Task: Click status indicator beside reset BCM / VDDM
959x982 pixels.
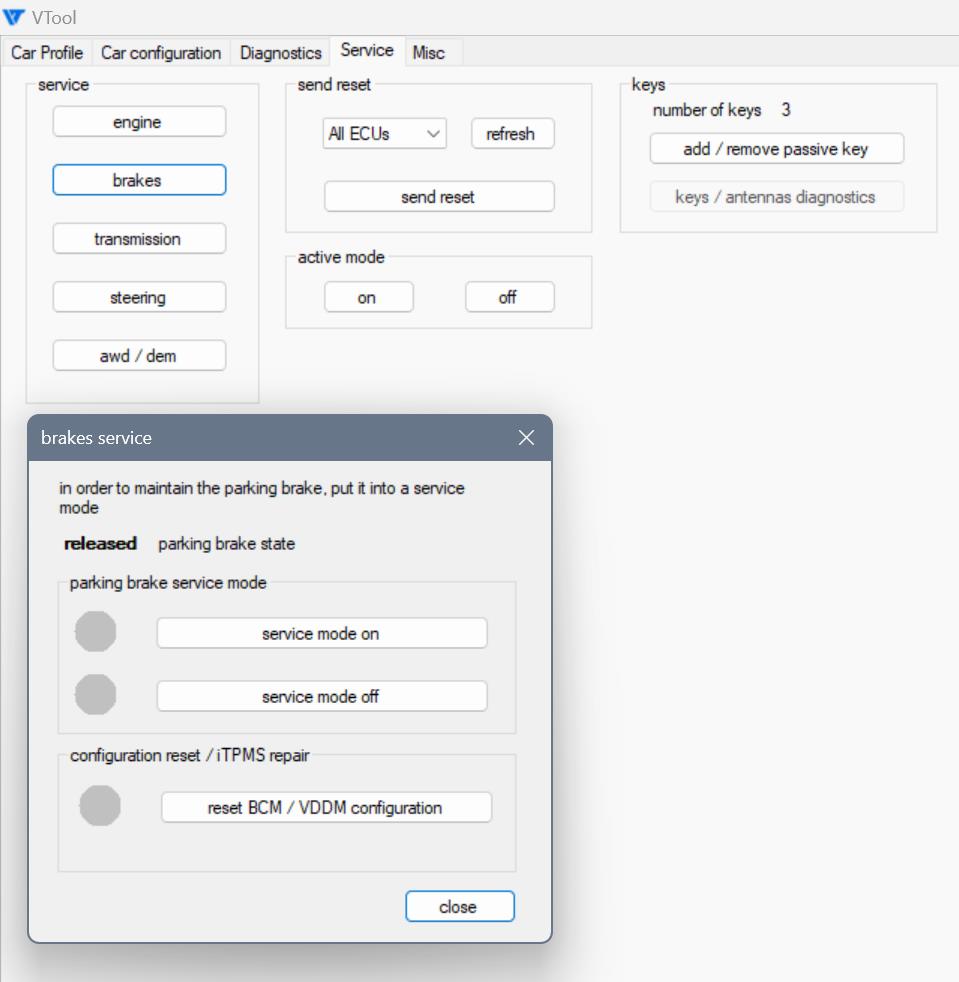Action: [100, 806]
